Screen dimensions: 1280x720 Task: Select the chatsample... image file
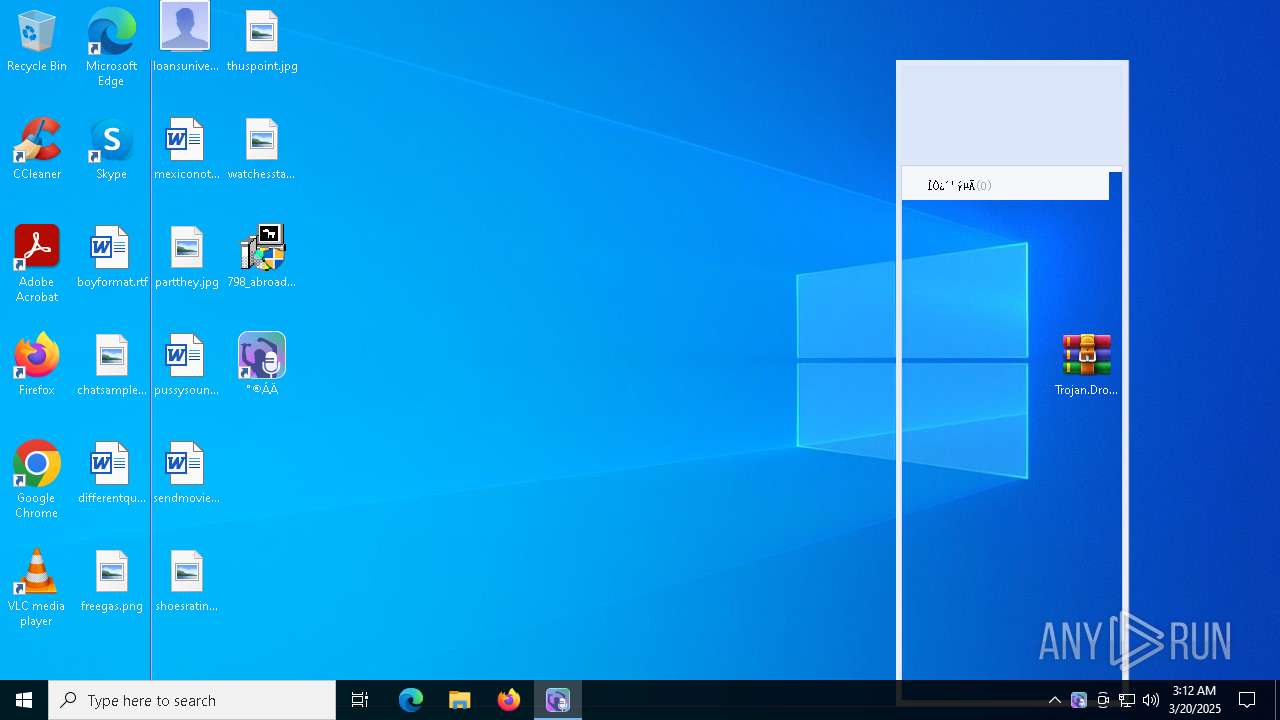click(x=111, y=366)
